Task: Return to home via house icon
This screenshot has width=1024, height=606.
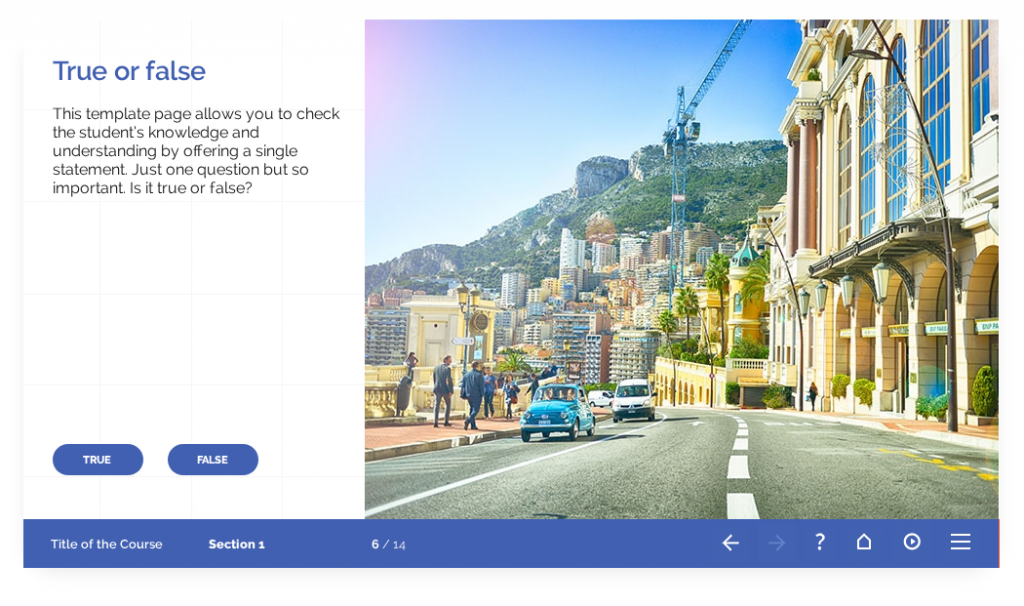Action: coord(864,542)
